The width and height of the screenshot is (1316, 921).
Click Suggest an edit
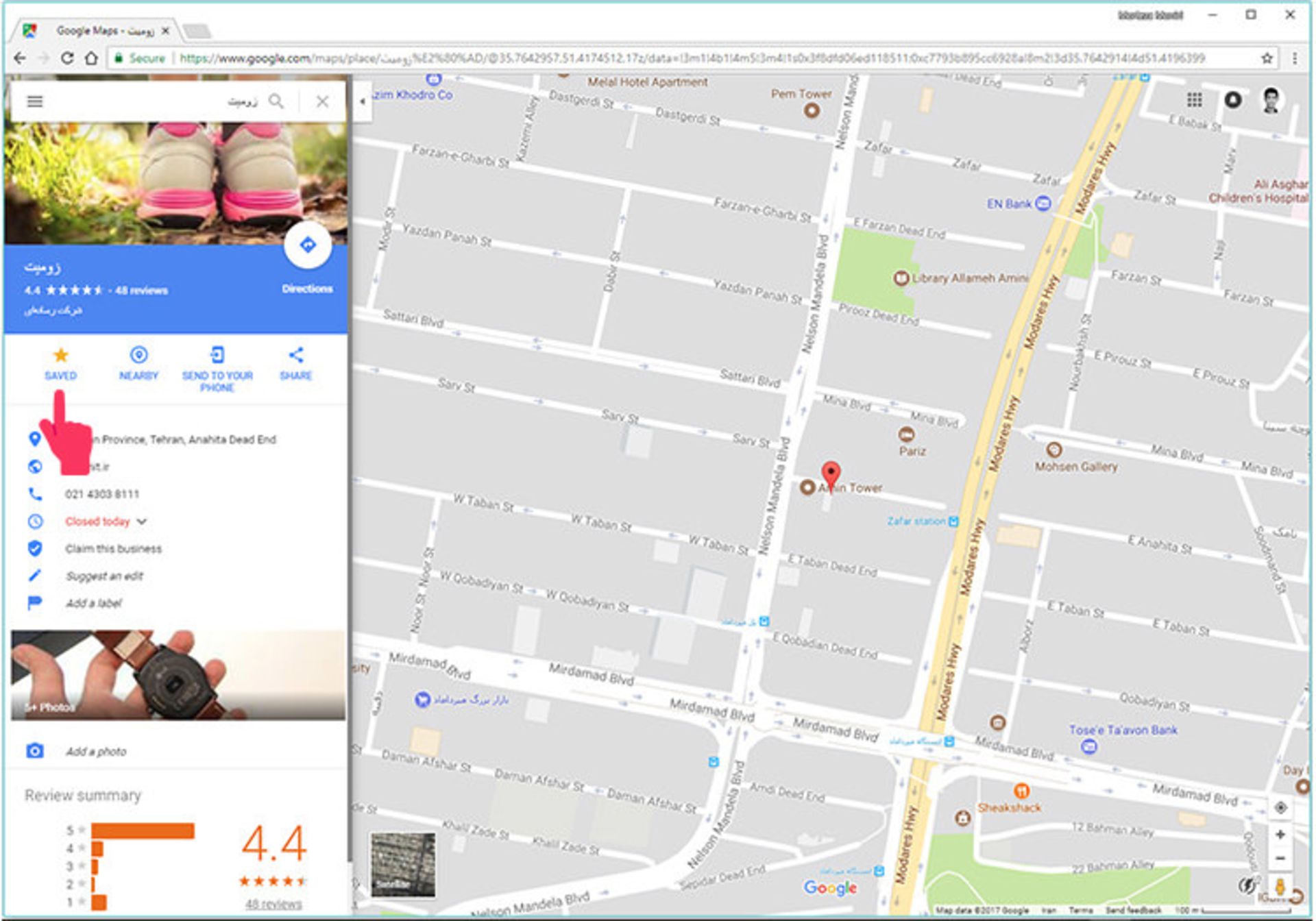pyautogui.click(x=104, y=576)
